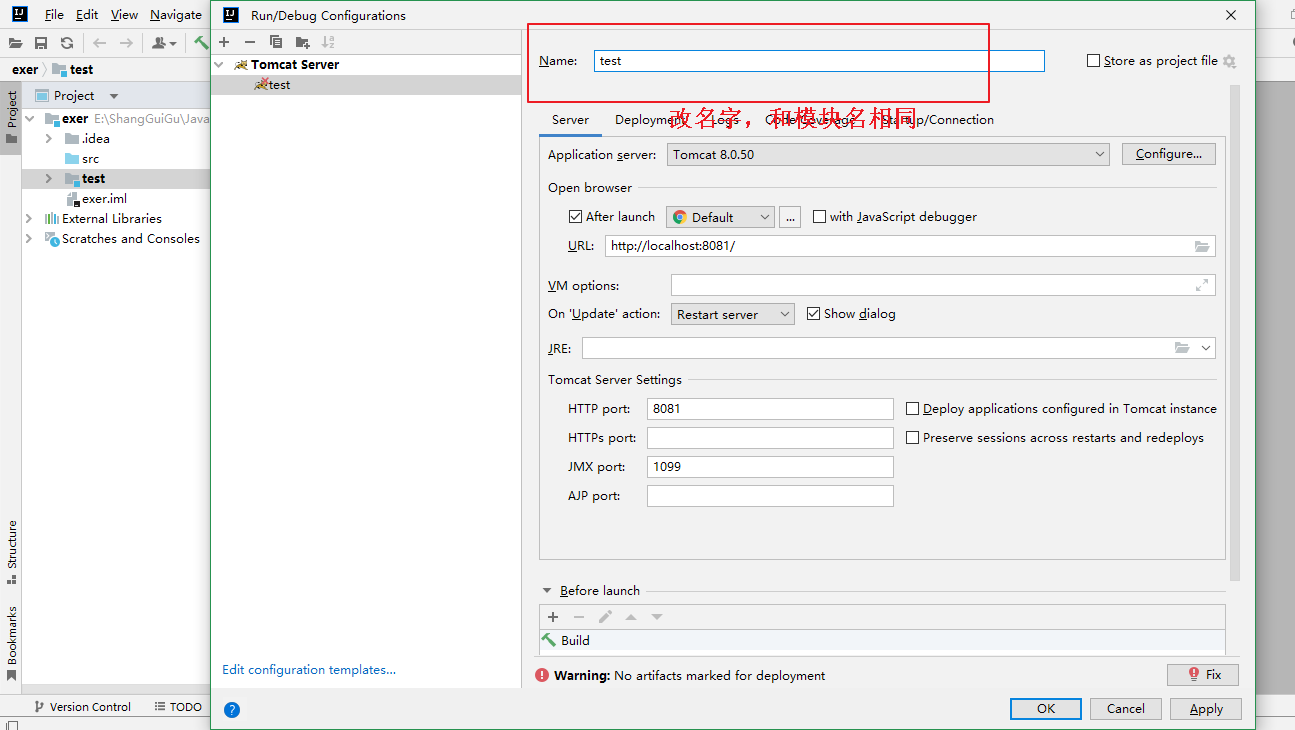The image size is (1295, 730).
Task: Open the help question mark icon
Action: point(232,710)
